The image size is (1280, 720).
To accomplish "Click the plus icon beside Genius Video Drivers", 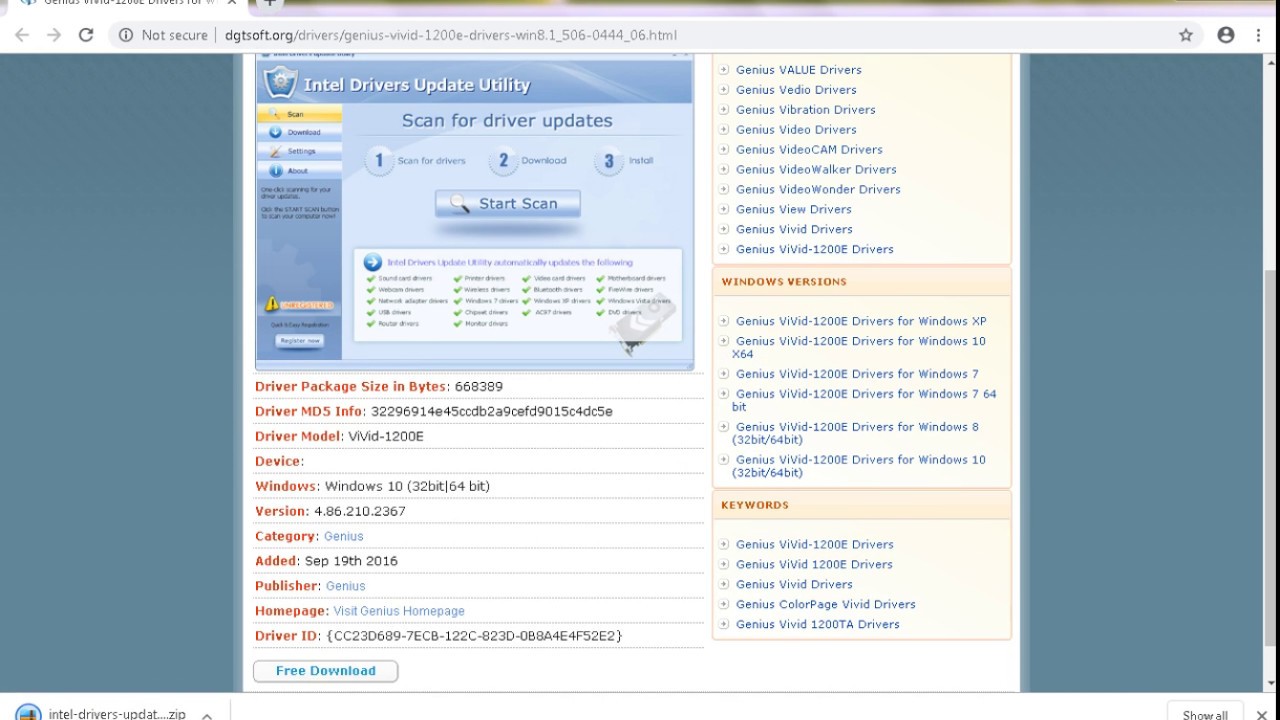I will 724,130.
